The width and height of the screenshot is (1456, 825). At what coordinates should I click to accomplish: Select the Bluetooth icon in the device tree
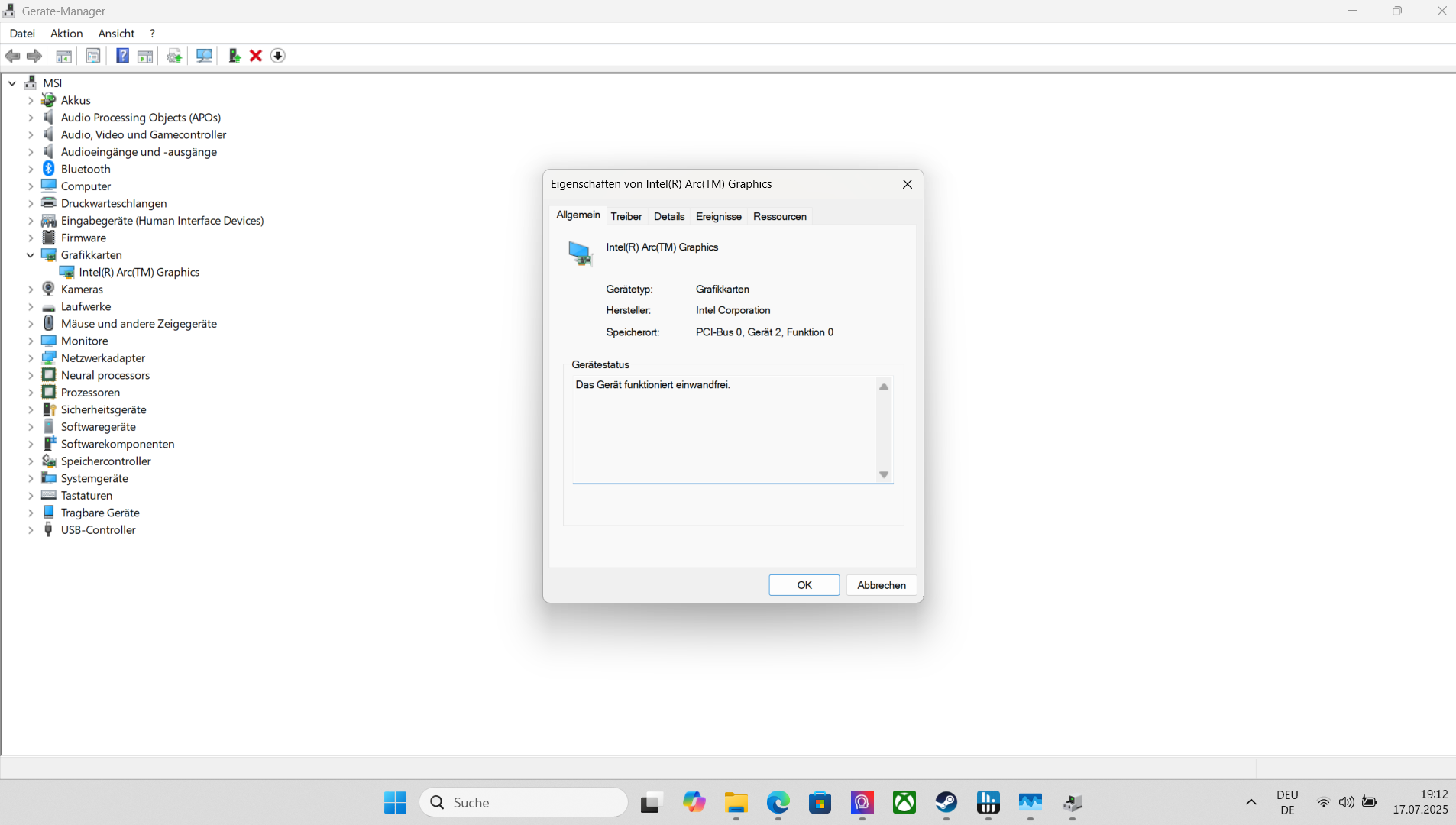coord(49,169)
